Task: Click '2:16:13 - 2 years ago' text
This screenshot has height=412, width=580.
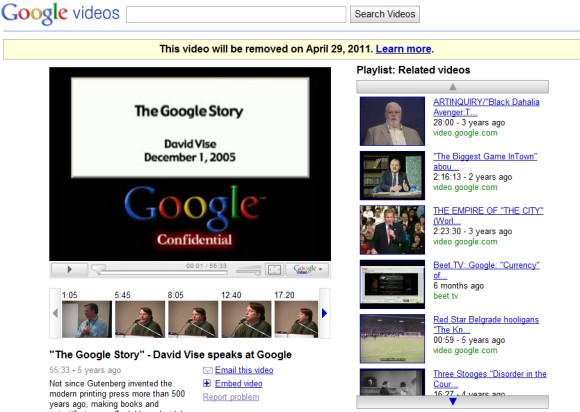Action: click(472, 177)
